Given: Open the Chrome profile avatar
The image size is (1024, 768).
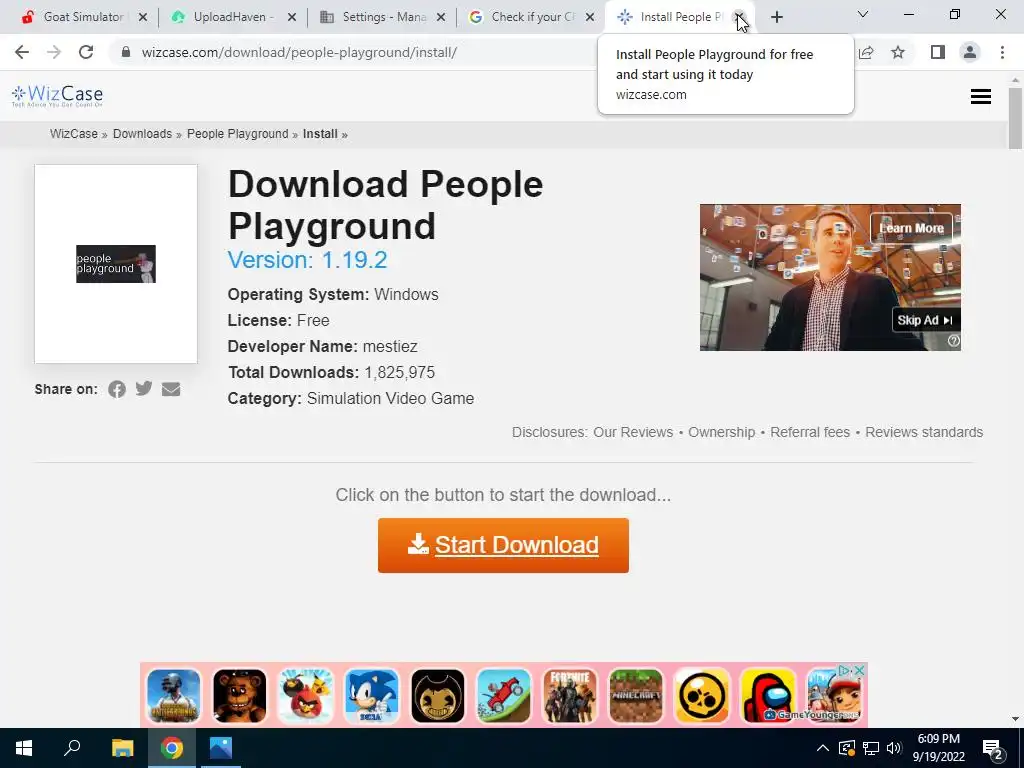Looking at the screenshot, I should 970,52.
